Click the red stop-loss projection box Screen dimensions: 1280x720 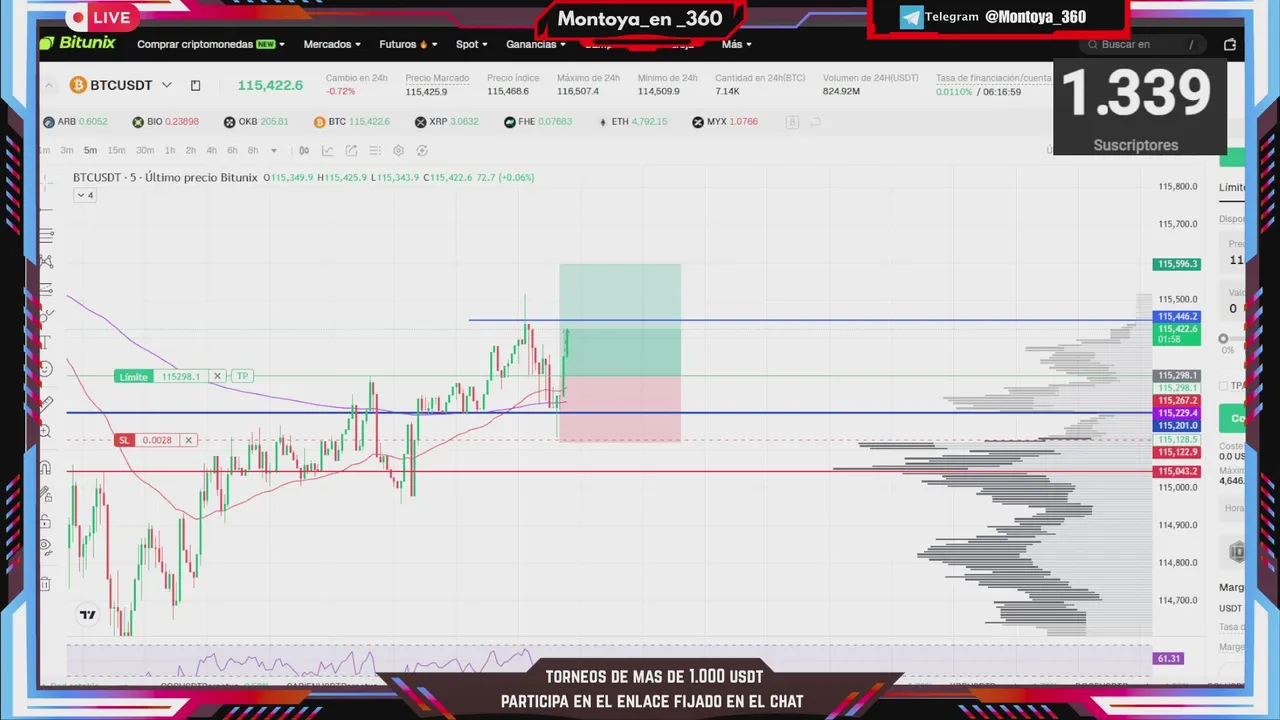click(x=620, y=409)
